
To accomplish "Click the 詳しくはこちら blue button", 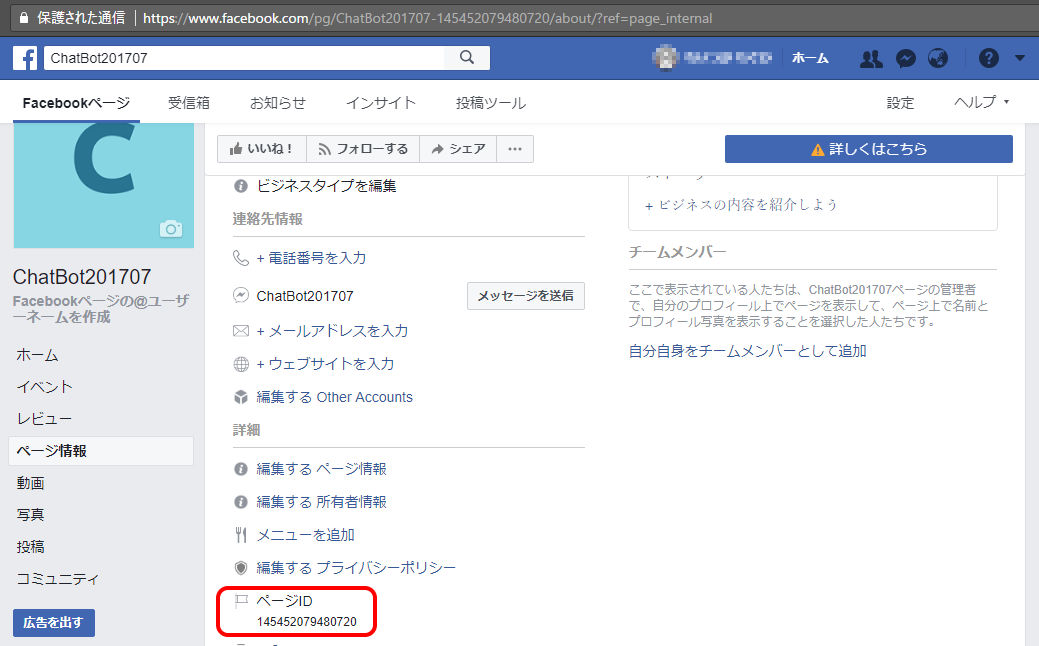I will point(869,149).
